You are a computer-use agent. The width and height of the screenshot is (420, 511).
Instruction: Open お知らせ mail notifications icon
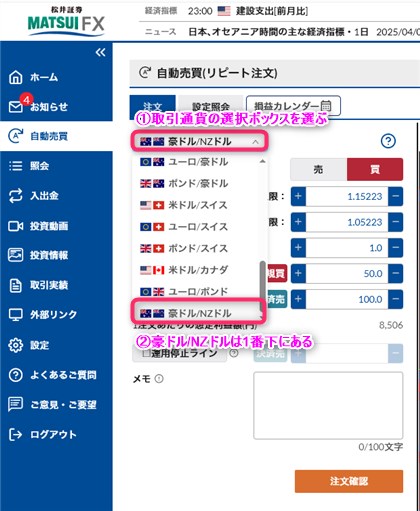coord(15,107)
